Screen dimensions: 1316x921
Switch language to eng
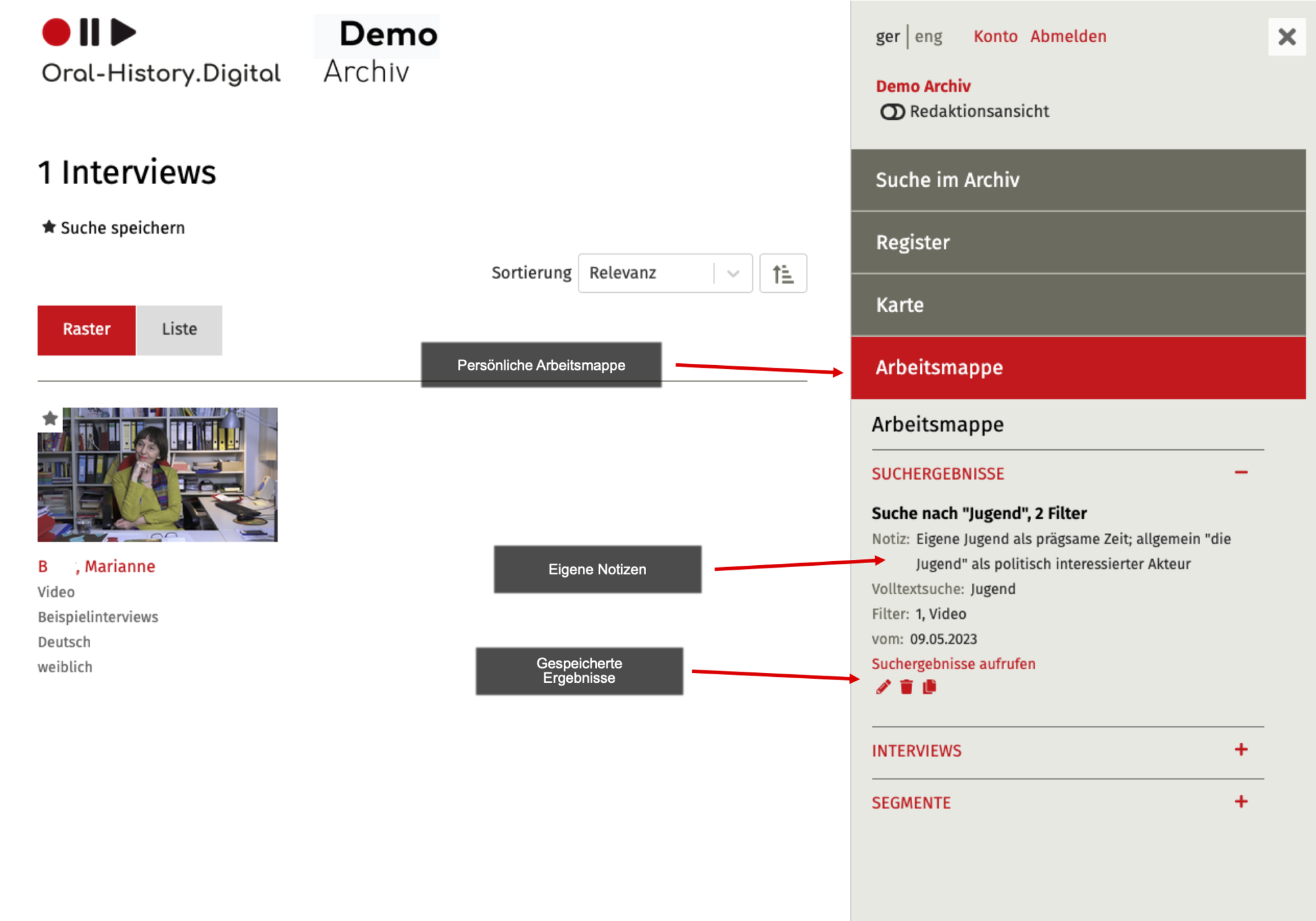point(928,37)
